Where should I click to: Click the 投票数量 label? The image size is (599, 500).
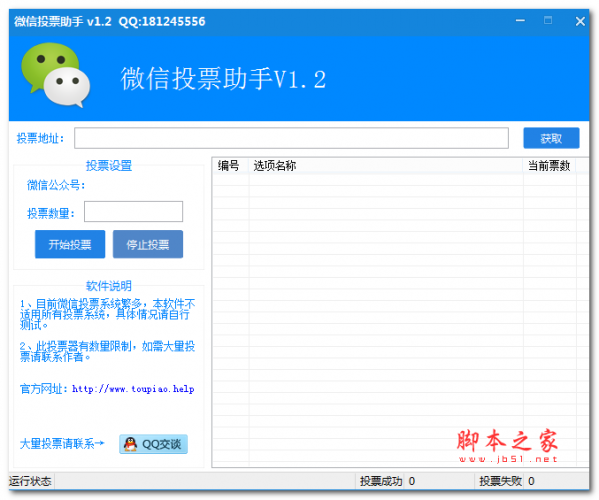[50, 213]
